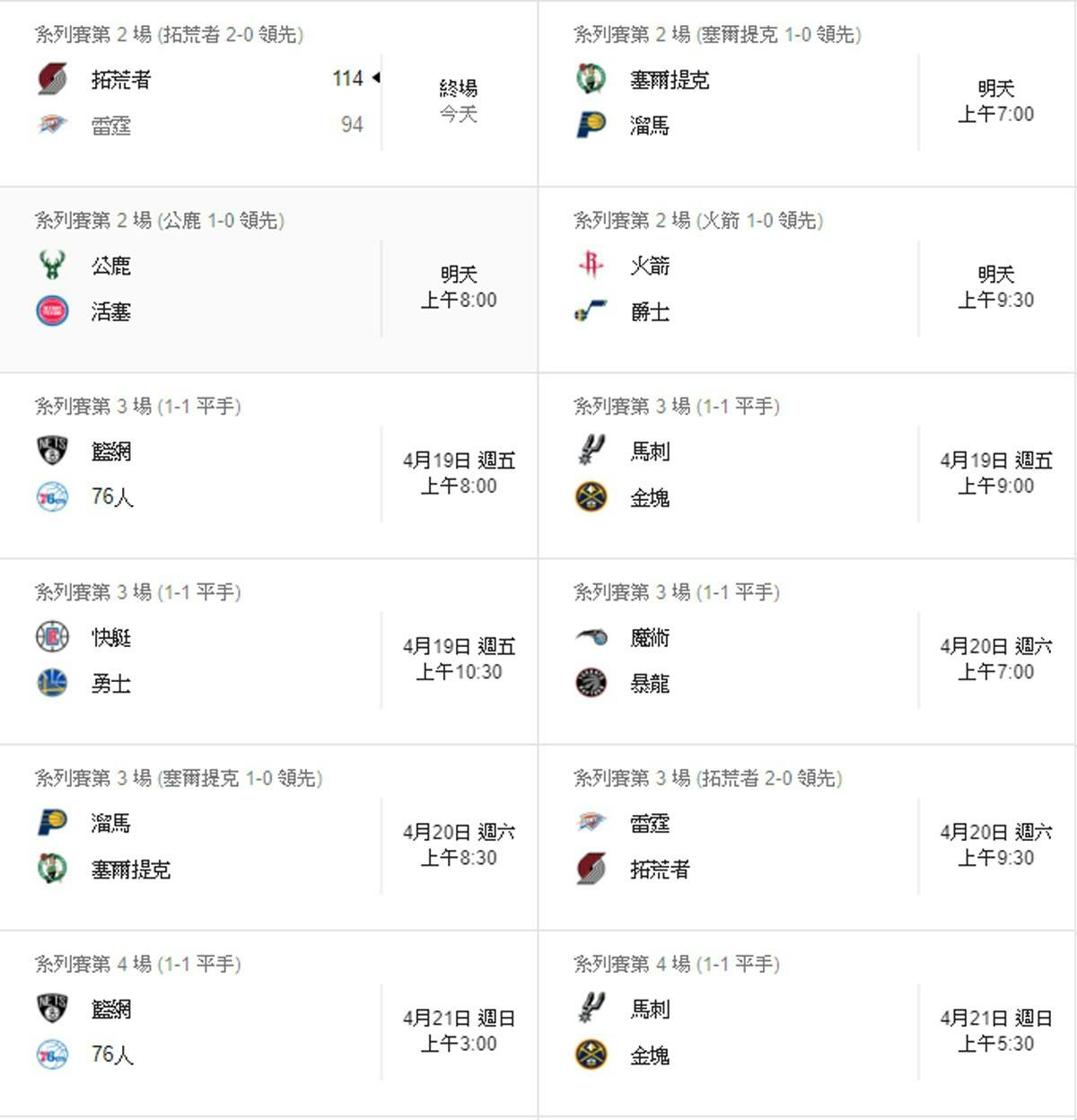This screenshot has width=1077, height=1120.
Task: Click the Thunder logo next to score 94
Action: pyautogui.click(x=52, y=125)
